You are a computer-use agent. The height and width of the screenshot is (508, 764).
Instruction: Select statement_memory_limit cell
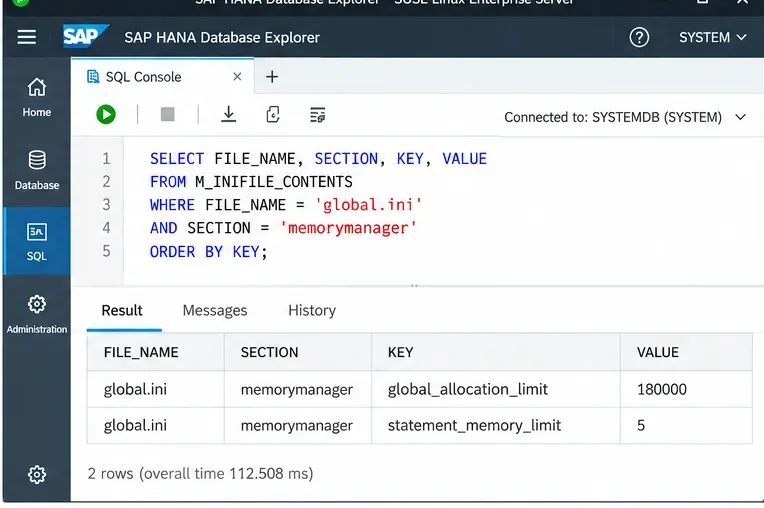(x=496, y=425)
